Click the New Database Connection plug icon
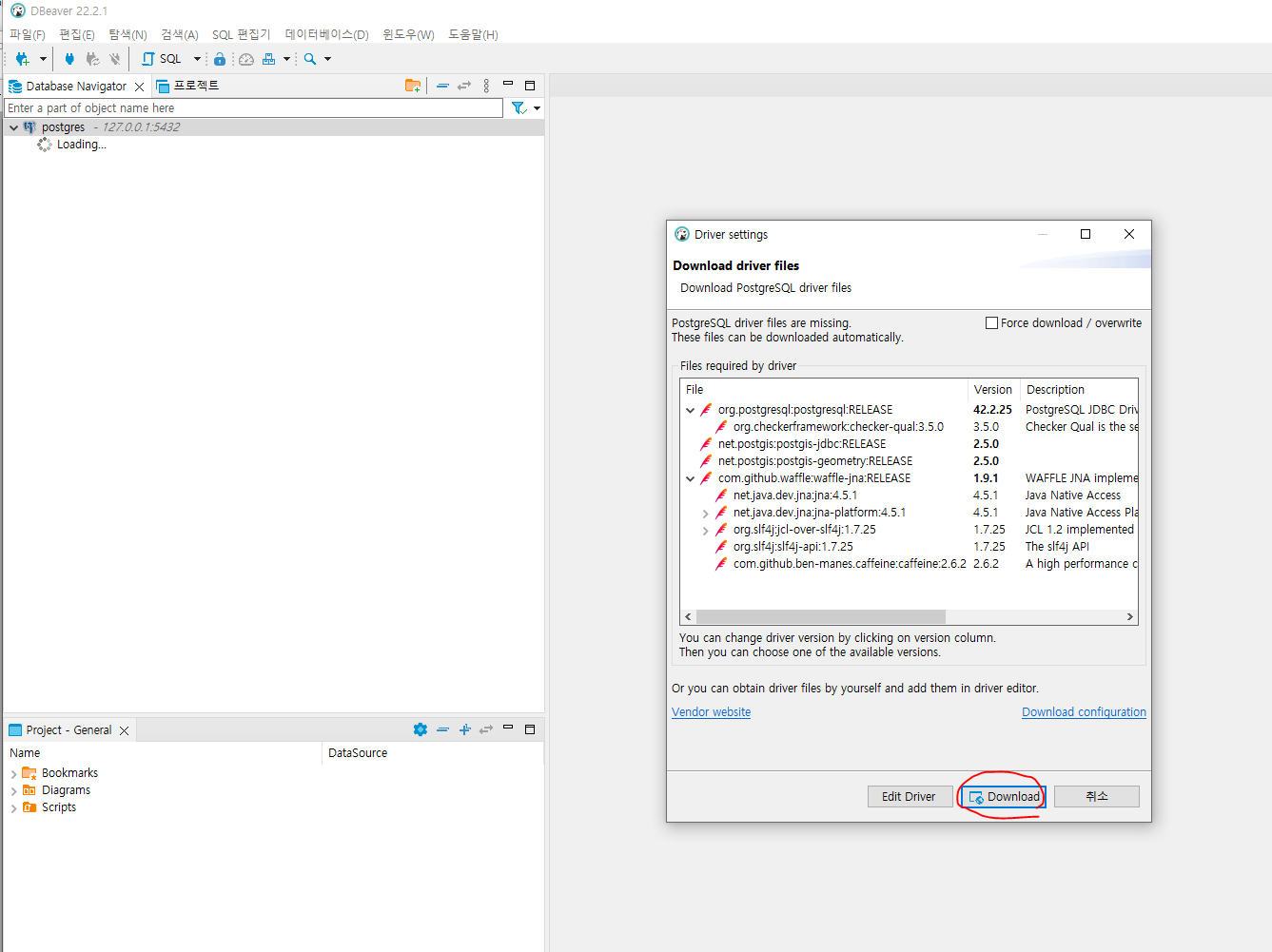The height and width of the screenshot is (952, 1272). point(22,59)
